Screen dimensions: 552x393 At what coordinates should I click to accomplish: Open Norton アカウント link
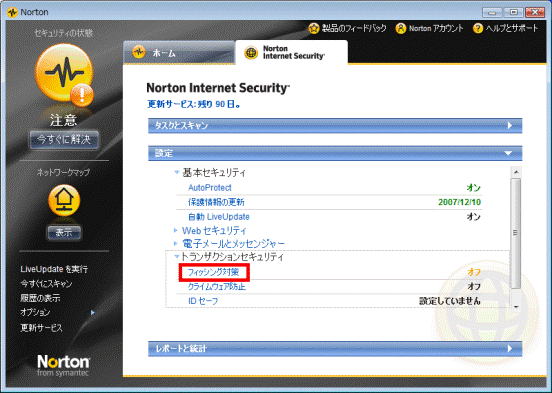coord(436,29)
